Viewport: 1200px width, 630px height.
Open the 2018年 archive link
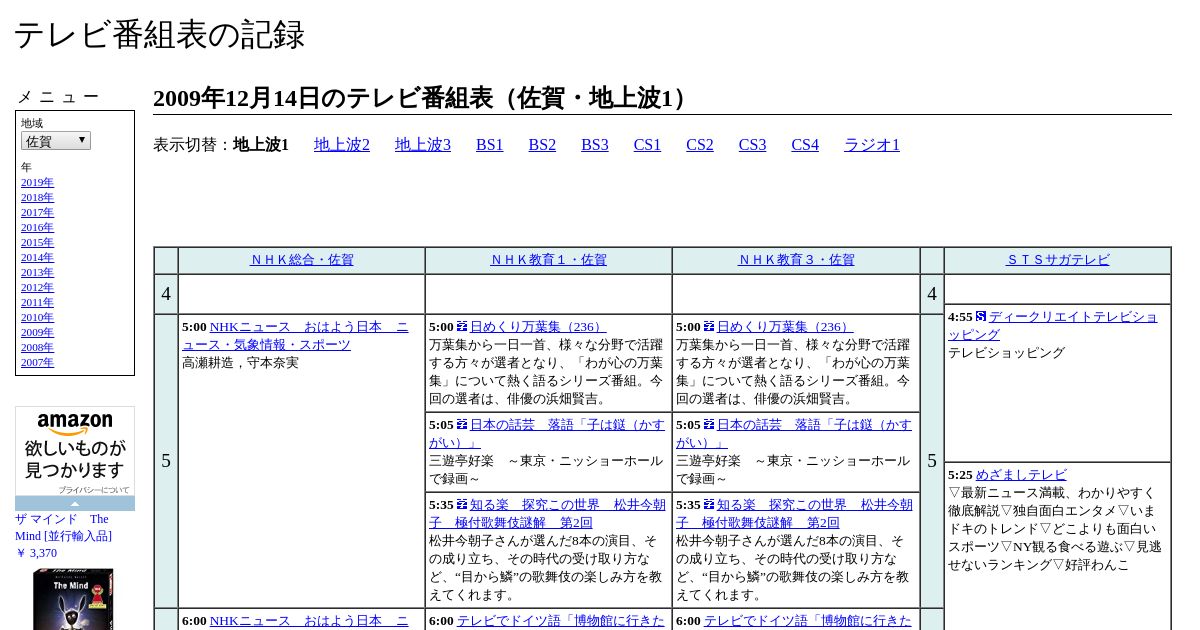[37, 198]
